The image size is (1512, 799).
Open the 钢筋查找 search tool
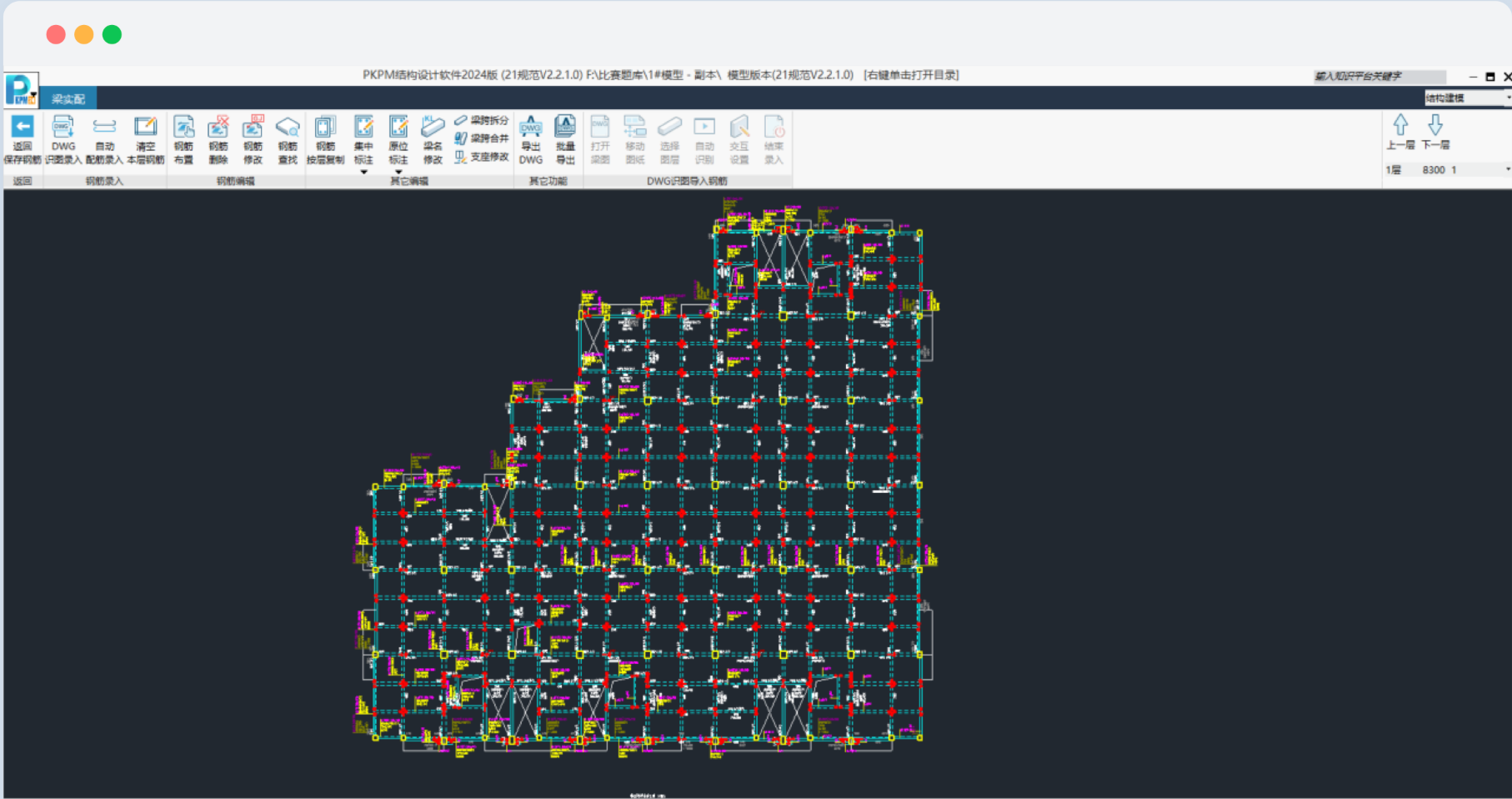[x=288, y=128]
